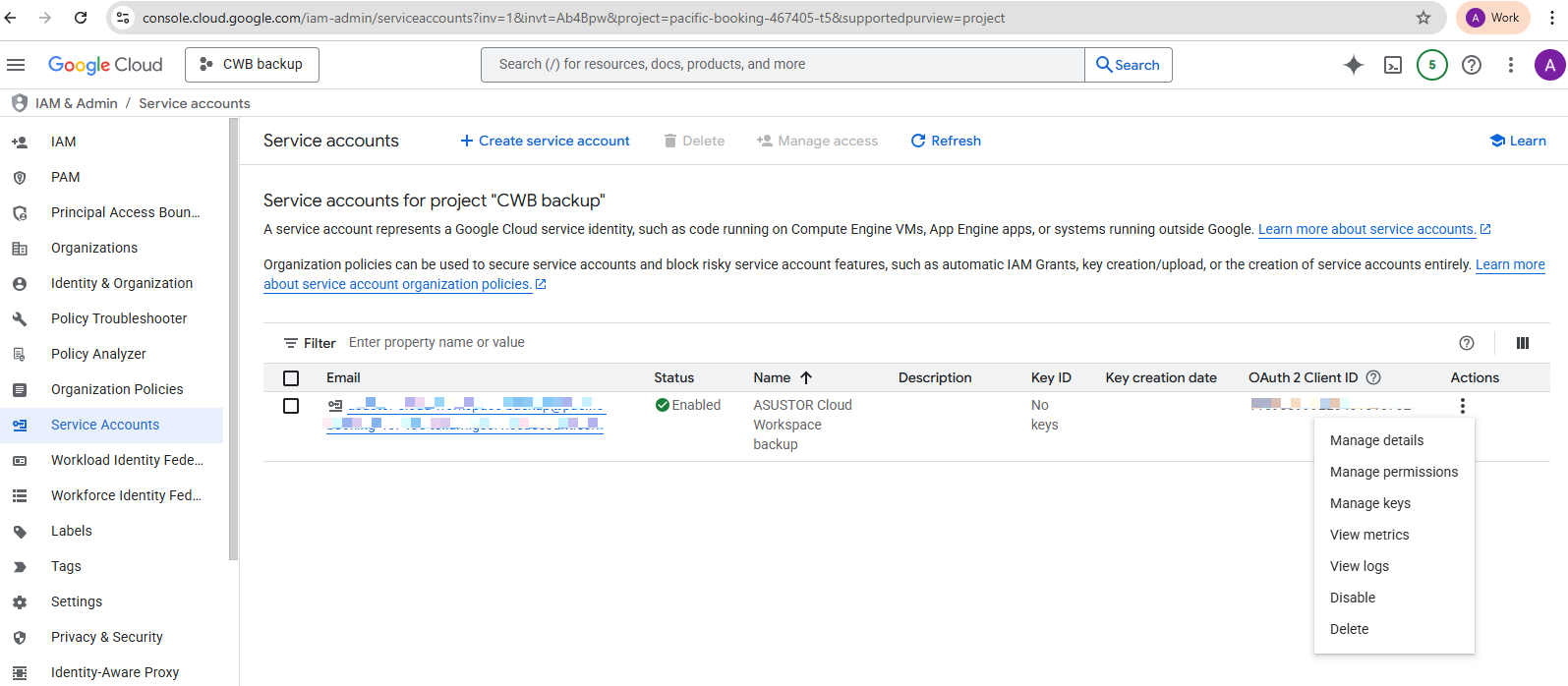View site information icon in address bar

[x=123, y=18]
